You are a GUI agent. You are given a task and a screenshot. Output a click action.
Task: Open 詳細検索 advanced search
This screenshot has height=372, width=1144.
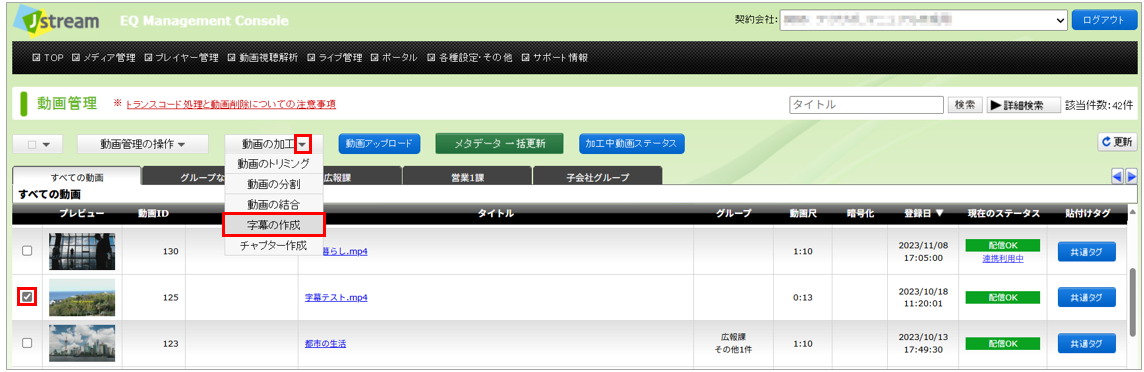pyautogui.click(x=1024, y=105)
